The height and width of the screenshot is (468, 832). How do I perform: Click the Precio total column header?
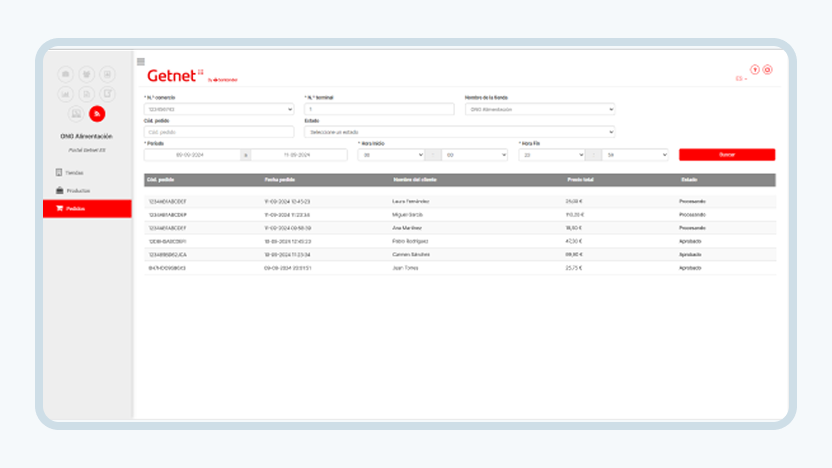pos(580,180)
